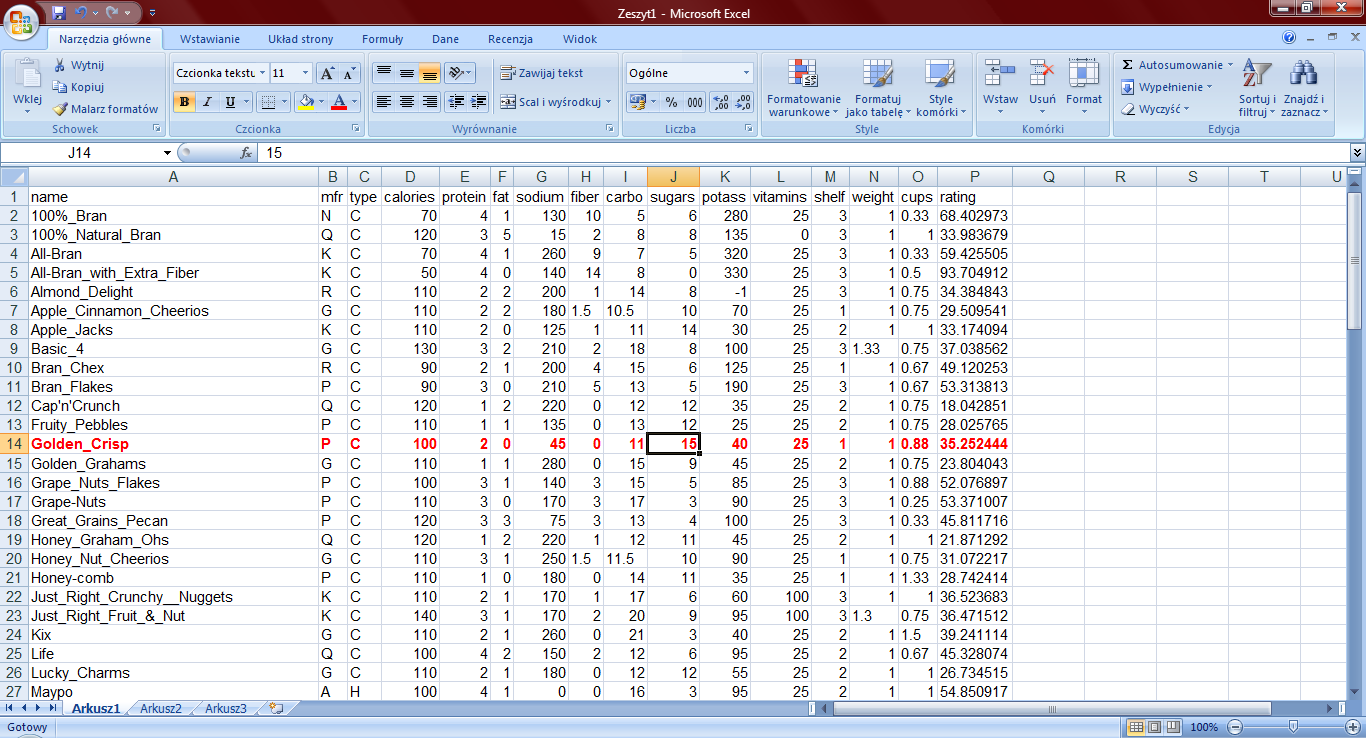
Task: Decrease the cell indent
Action: pos(456,102)
